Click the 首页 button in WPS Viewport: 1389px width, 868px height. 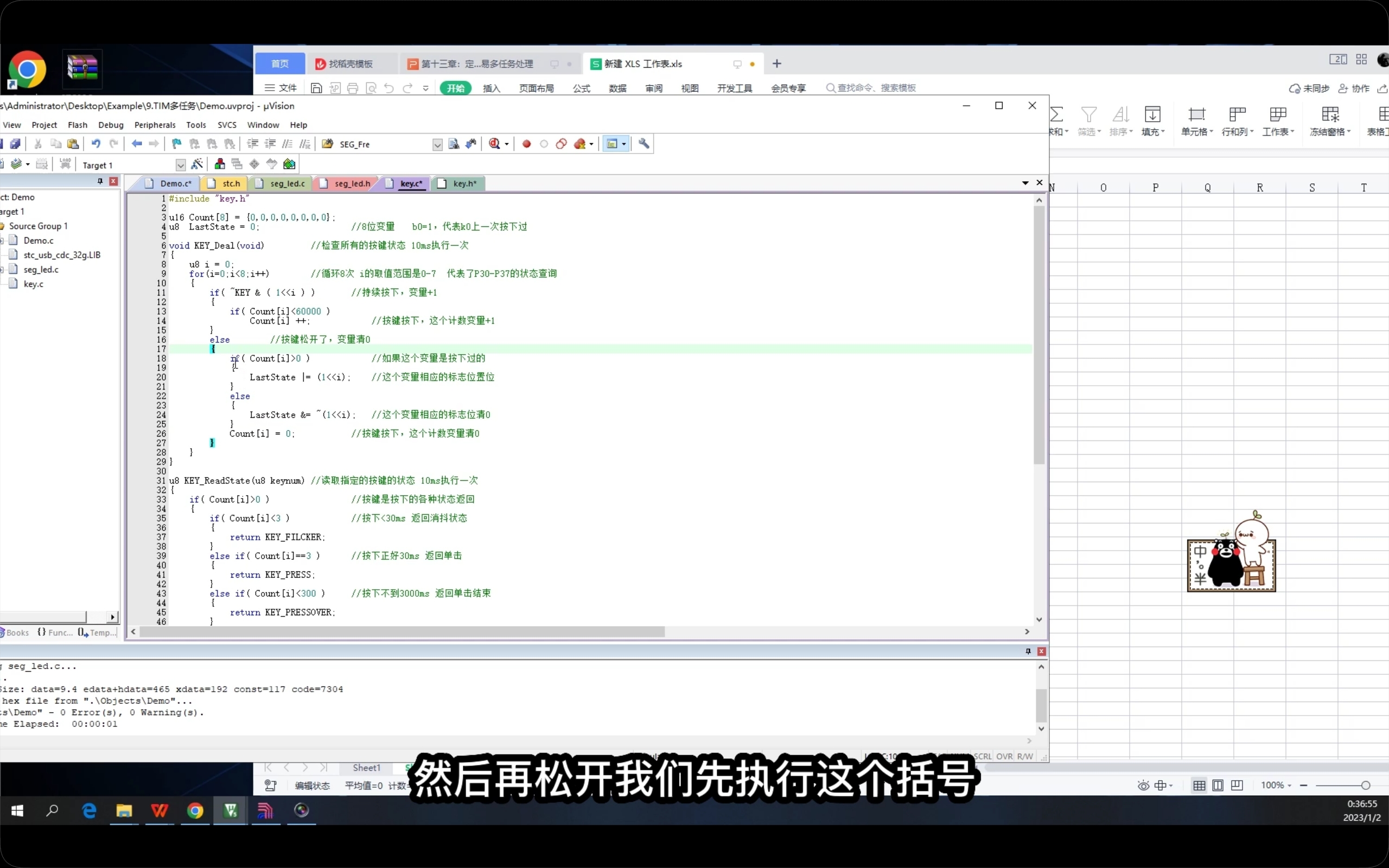(x=279, y=63)
